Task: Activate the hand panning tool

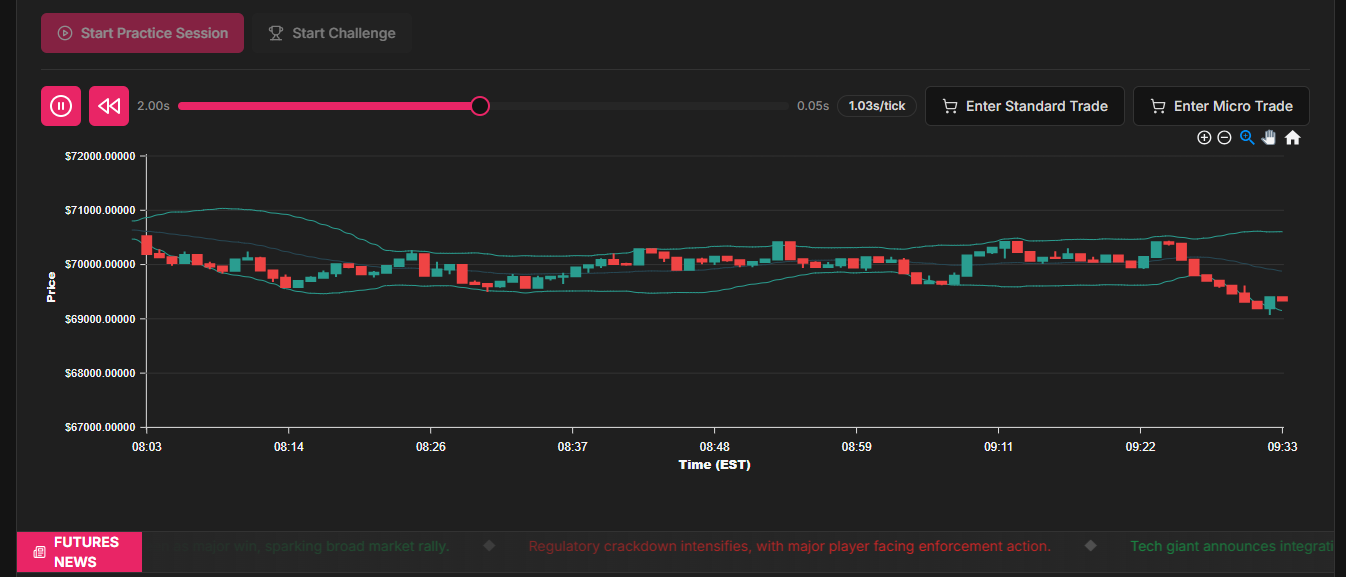Action: 1269,138
